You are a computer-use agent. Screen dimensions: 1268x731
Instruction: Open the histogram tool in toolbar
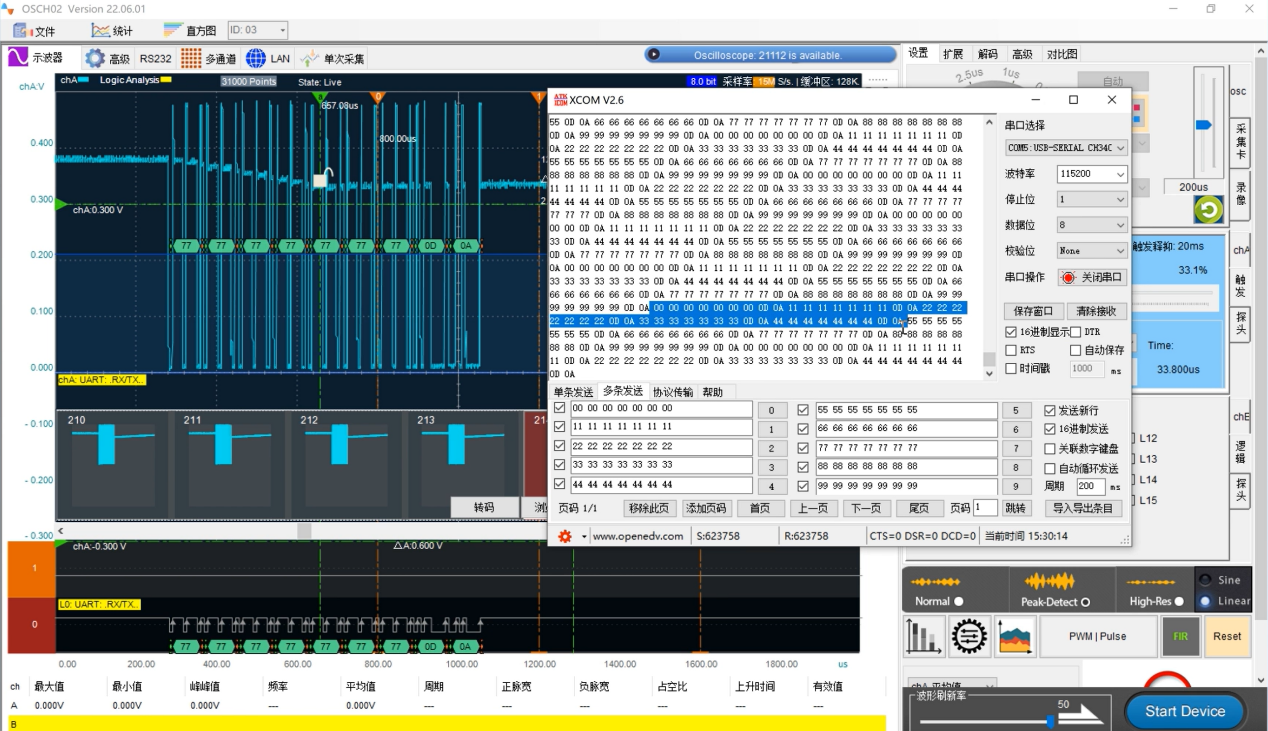pyautogui.click(x=187, y=31)
